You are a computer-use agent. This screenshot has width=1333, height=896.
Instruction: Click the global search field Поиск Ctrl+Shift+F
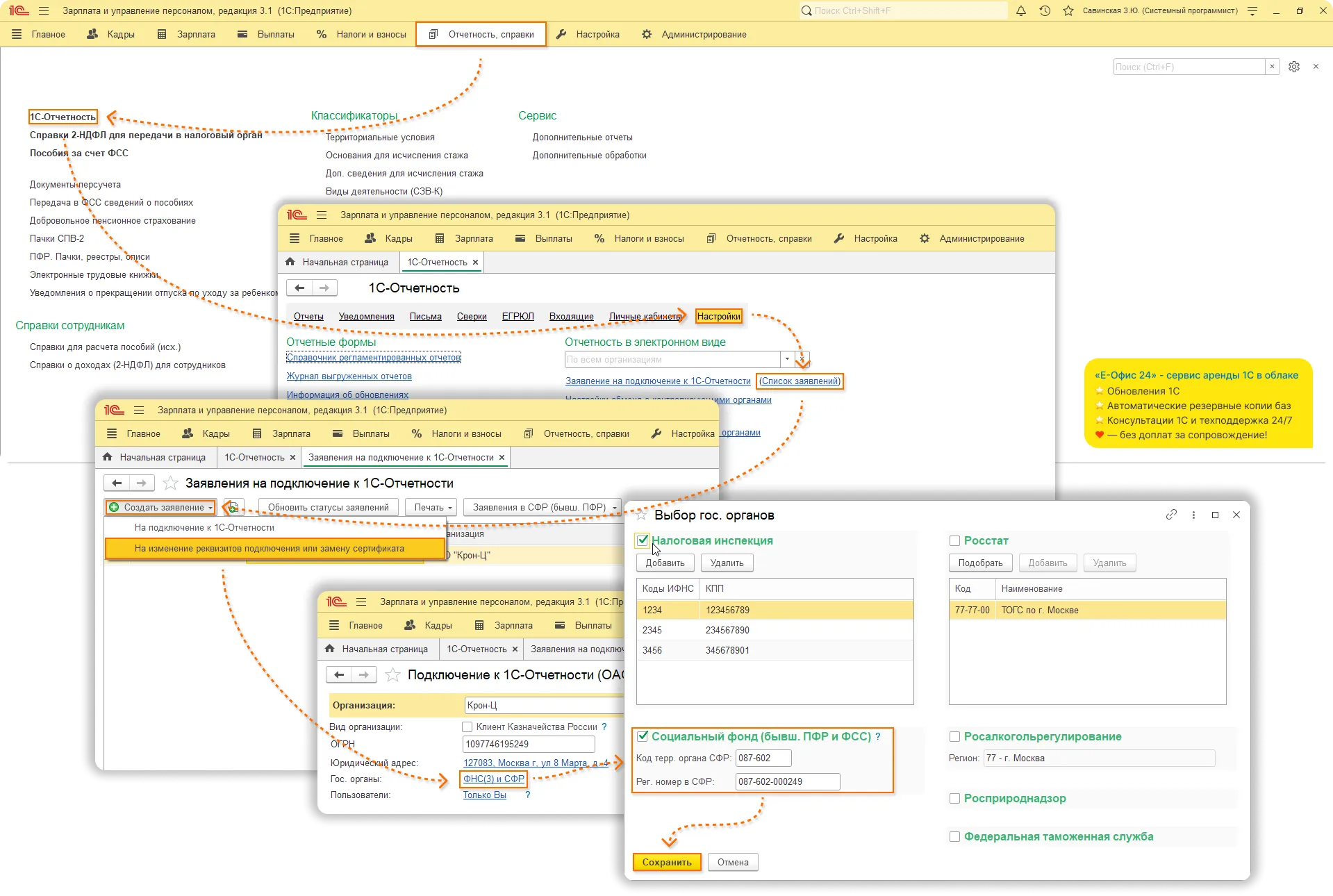click(903, 10)
